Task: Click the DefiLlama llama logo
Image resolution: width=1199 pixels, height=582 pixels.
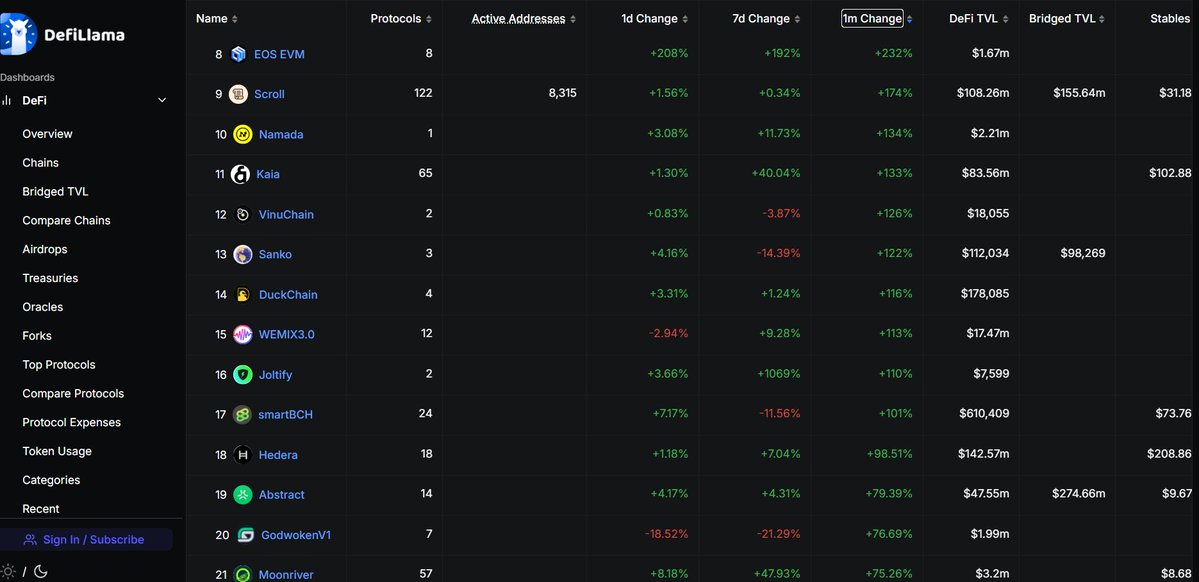Action: point(17,34)
